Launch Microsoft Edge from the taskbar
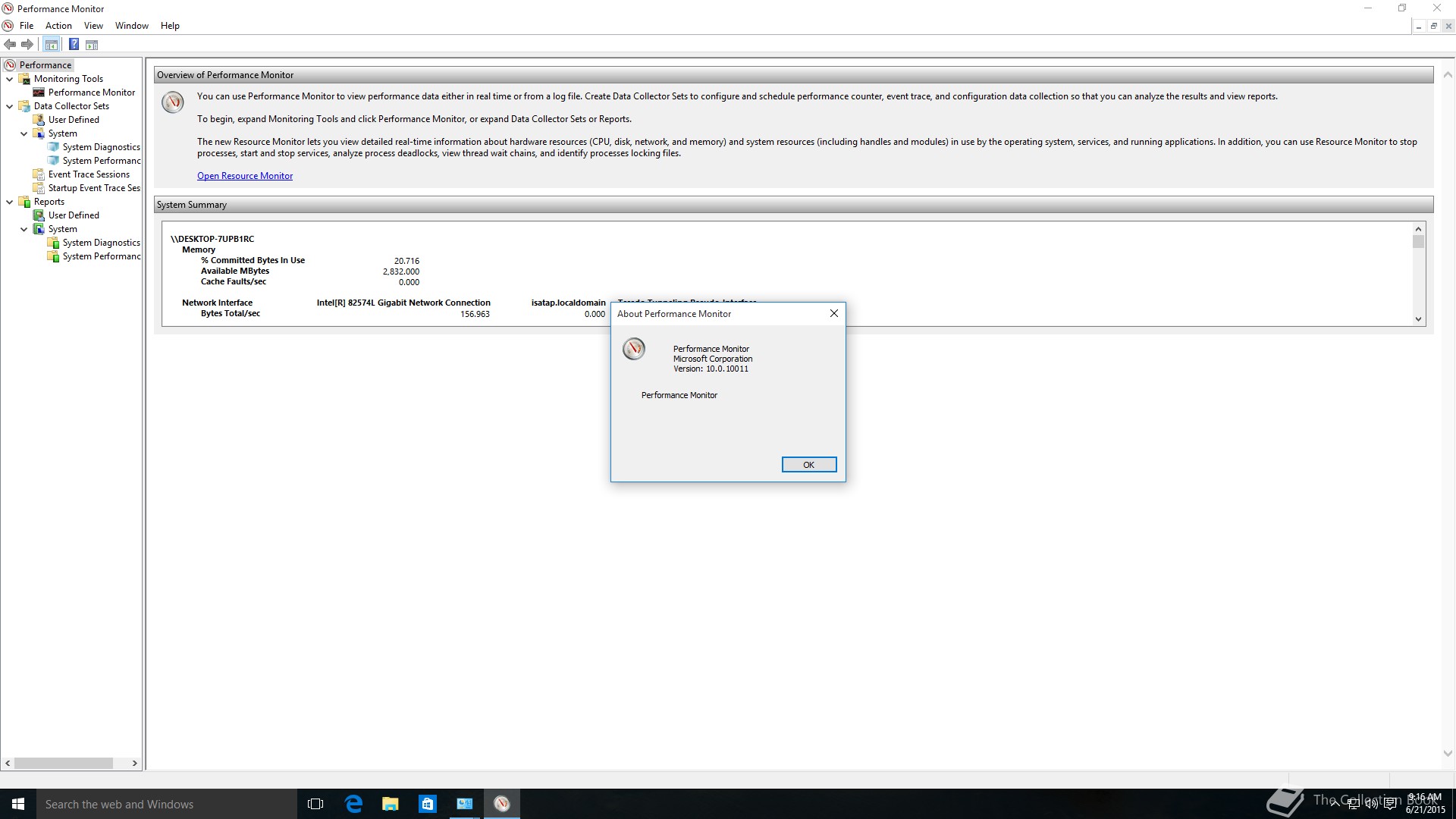Screen dimensions: 1456x819 coord(353,804)
